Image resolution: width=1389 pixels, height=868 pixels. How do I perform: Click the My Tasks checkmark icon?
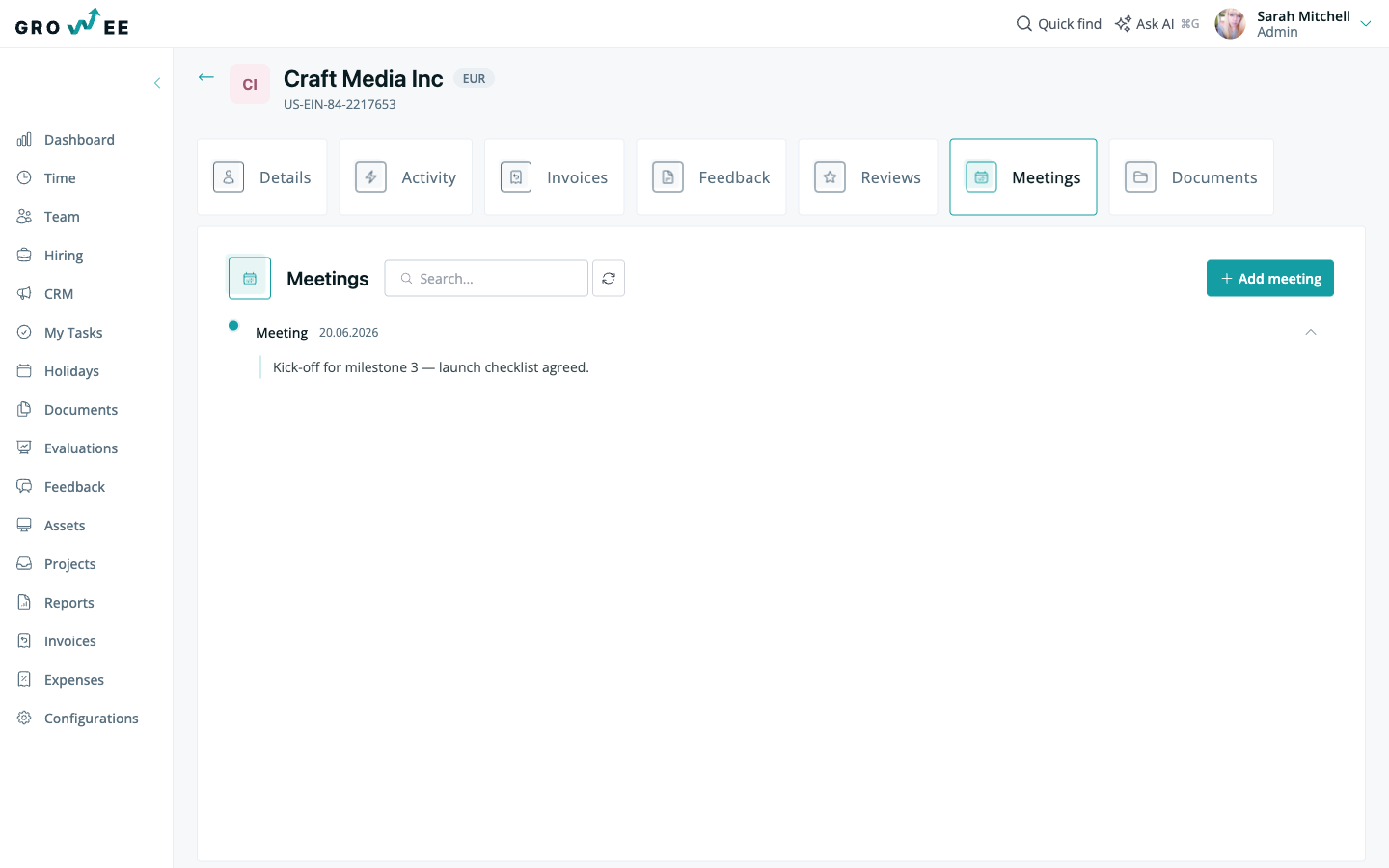(x=24, y=332)
